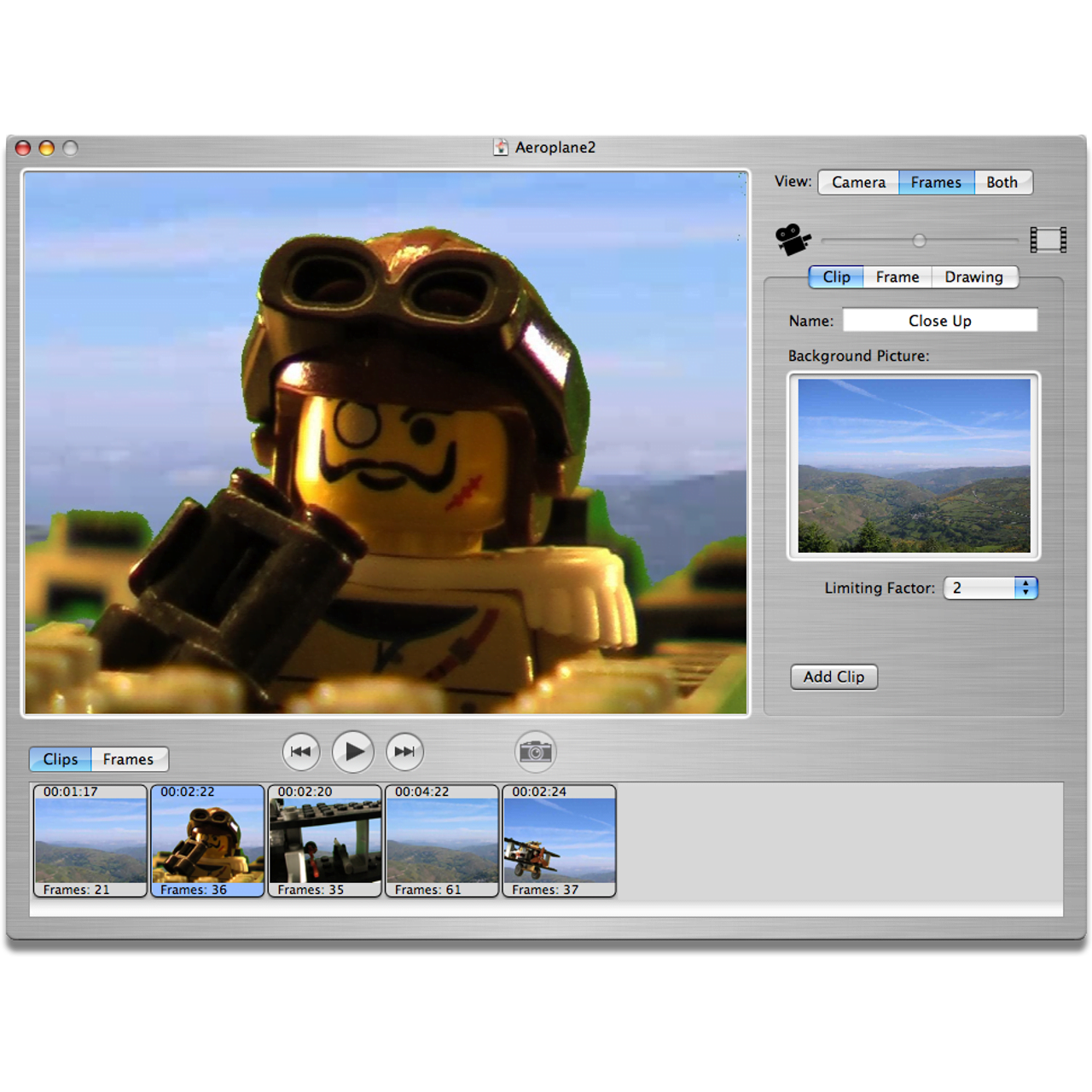Capture a frame with camera snapshot button
Screen dimensions: 1092x1092
tap(536, 752)
